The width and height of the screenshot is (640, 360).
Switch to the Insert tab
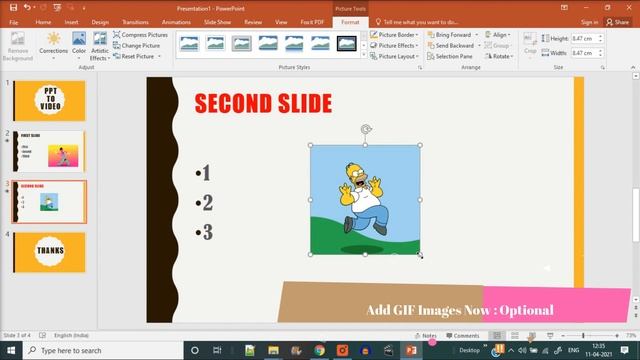point(71,22)
